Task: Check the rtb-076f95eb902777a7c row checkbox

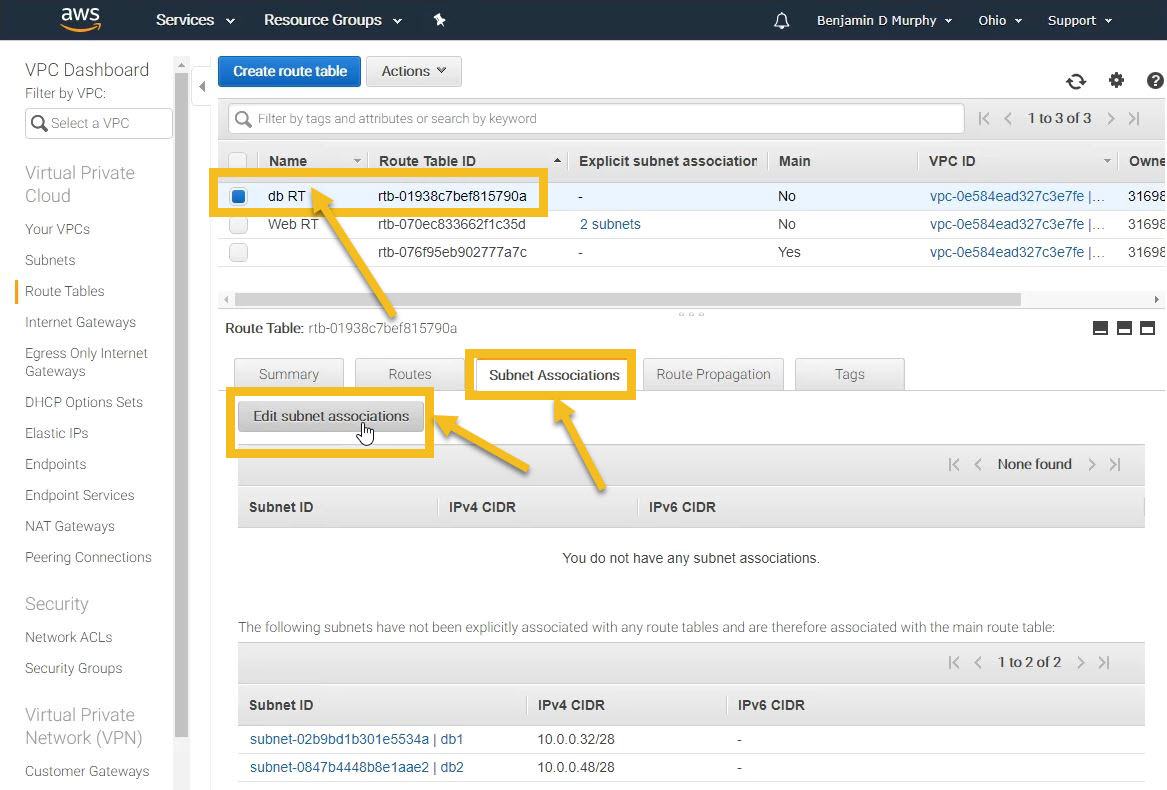Action: click(238, 252)
